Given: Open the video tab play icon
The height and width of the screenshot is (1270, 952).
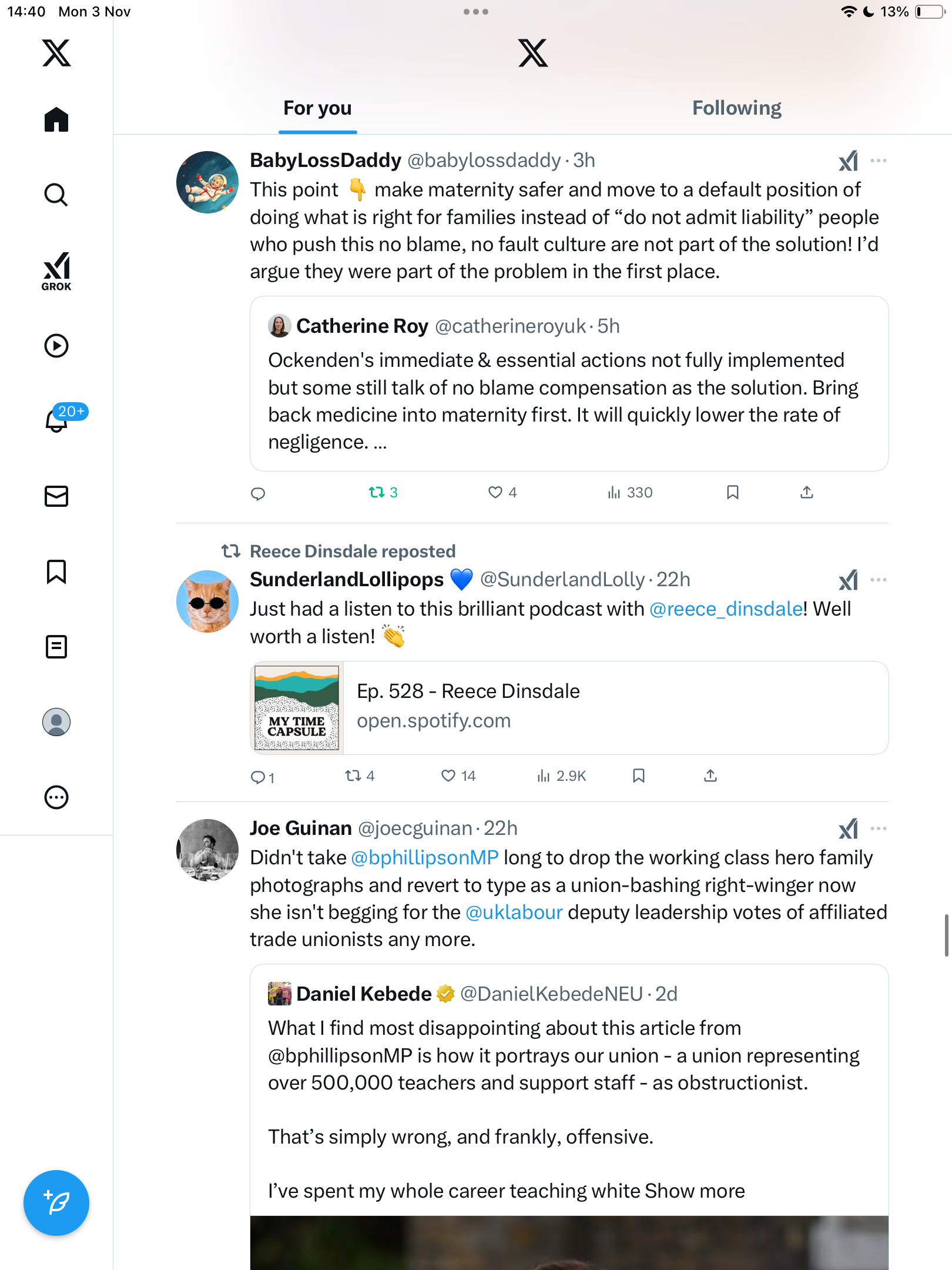Looking at the screenshot, I should (56, 346).
